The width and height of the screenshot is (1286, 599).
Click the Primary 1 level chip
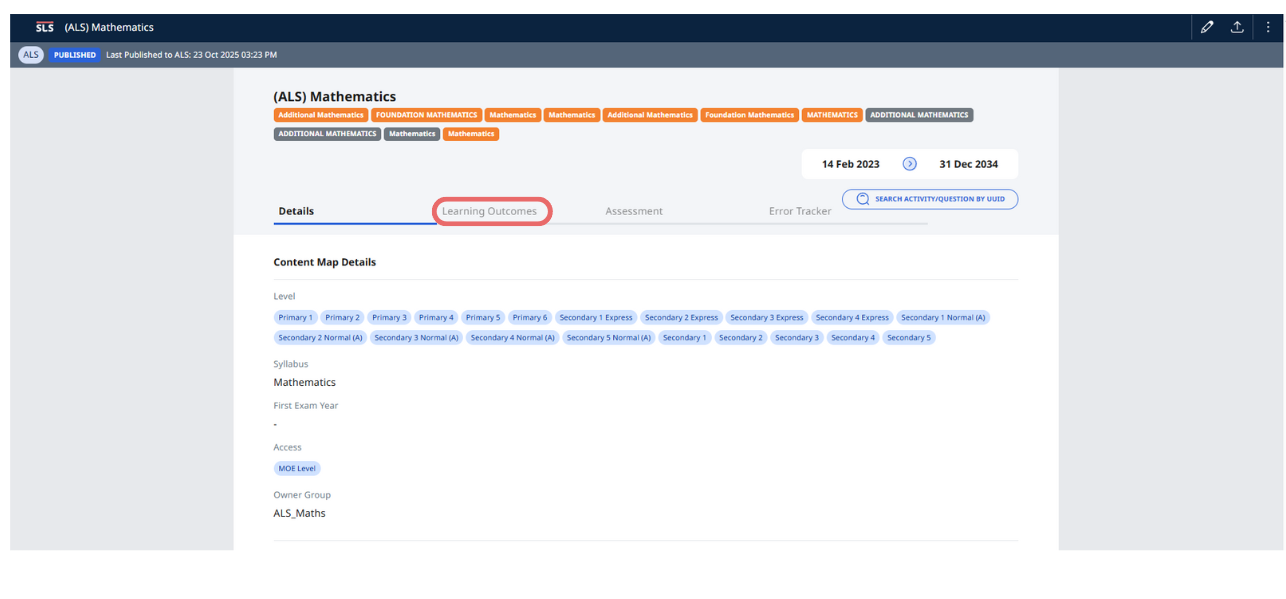click(295, 317)
